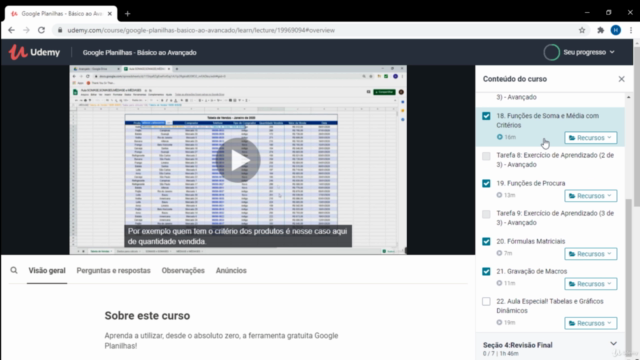View site info lock icon
This screenshot has width=640, height=360.
pos(60,30)
